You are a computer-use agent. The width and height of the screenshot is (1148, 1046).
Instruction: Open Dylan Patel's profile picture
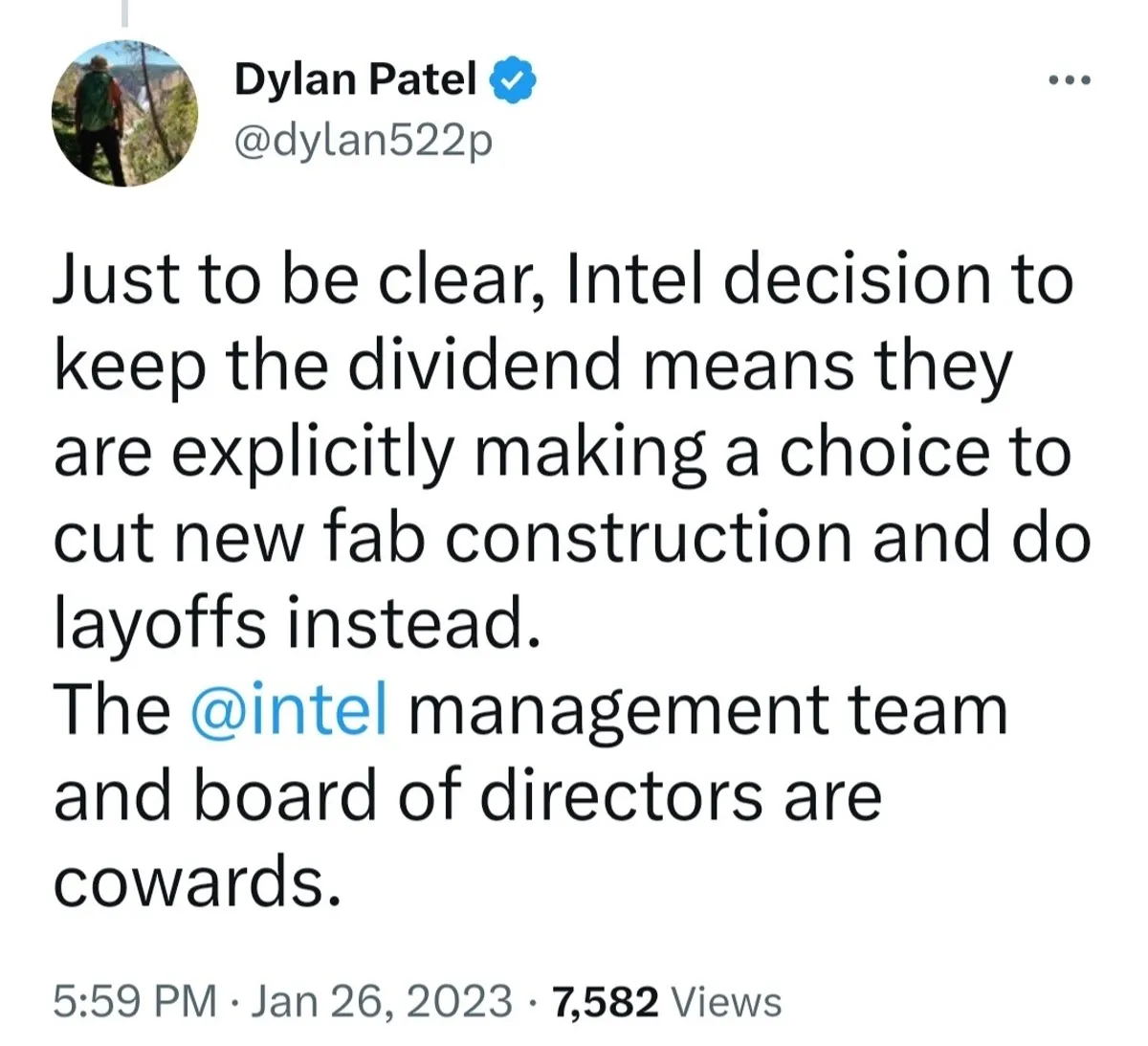(x=124, y=113)
